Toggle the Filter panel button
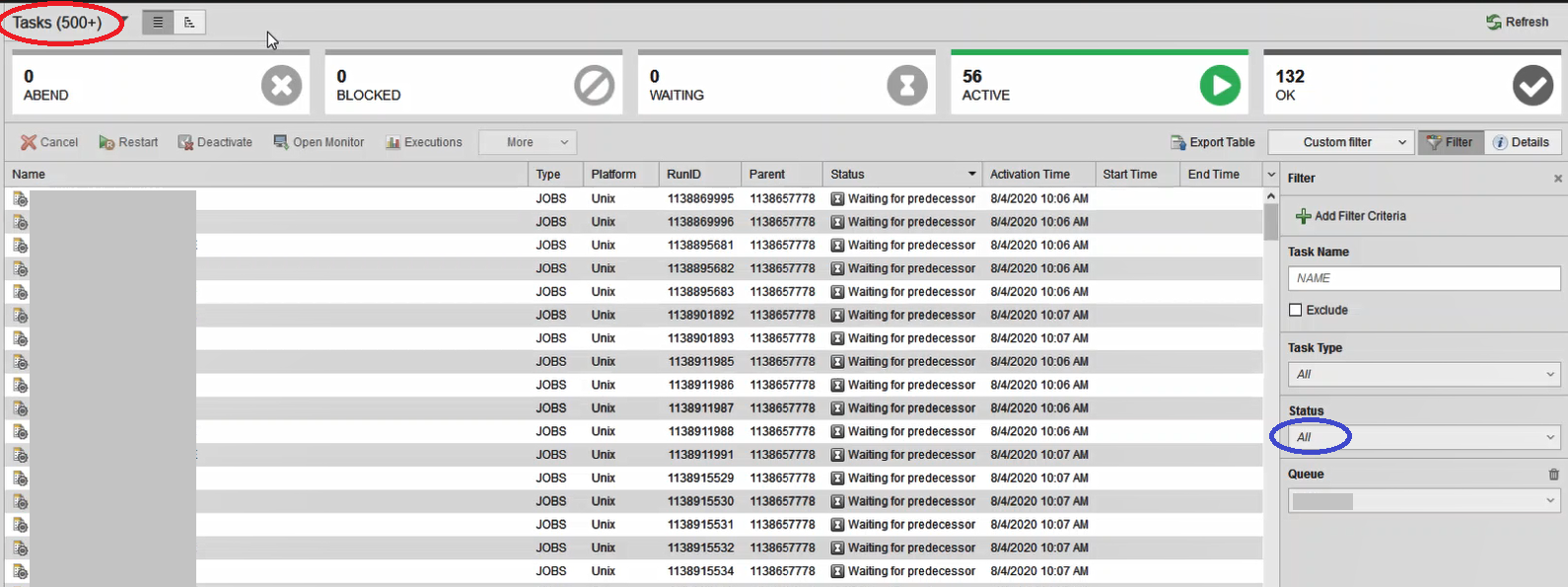The image size is (1568, 587). (1450, 142)
